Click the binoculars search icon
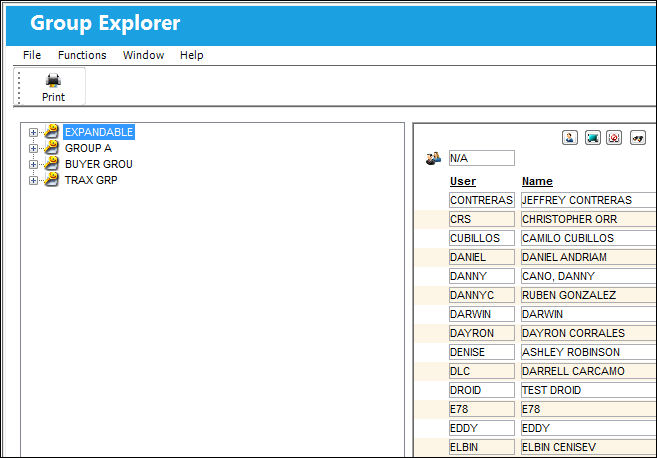 pos(638,137)
